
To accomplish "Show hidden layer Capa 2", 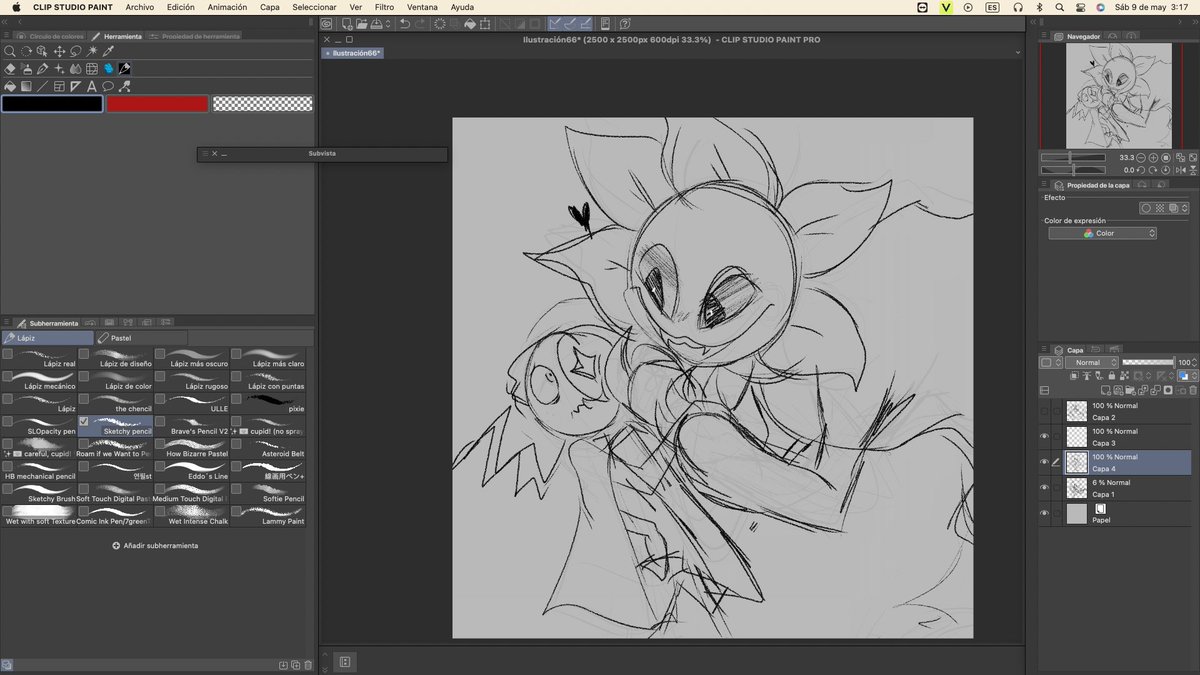I will pos(1045,411).
